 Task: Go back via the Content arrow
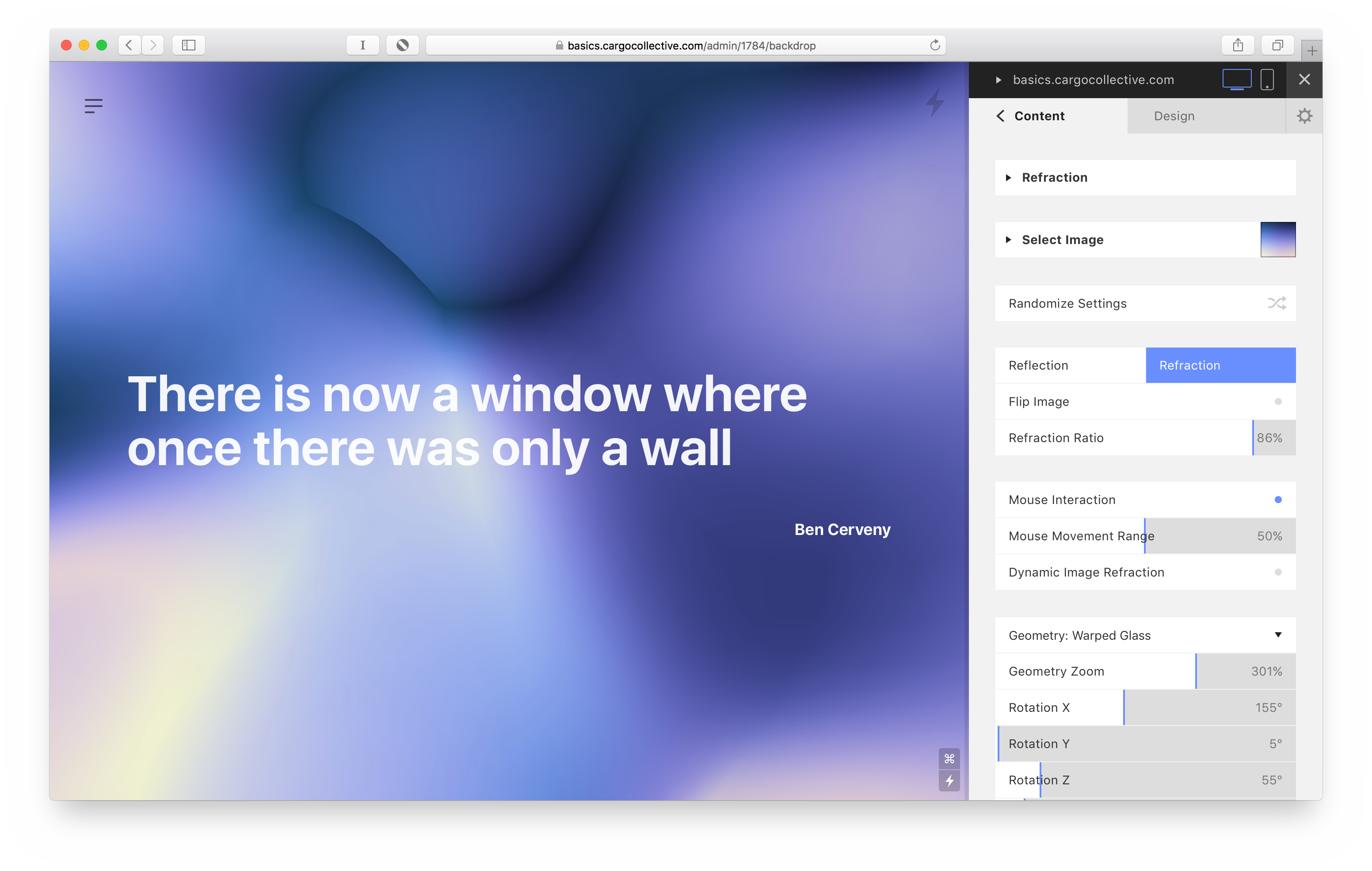click(1001, 116)
